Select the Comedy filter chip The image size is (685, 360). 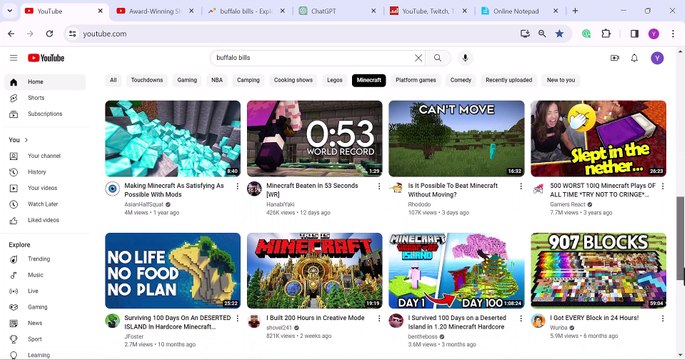(x=461, y=80)
